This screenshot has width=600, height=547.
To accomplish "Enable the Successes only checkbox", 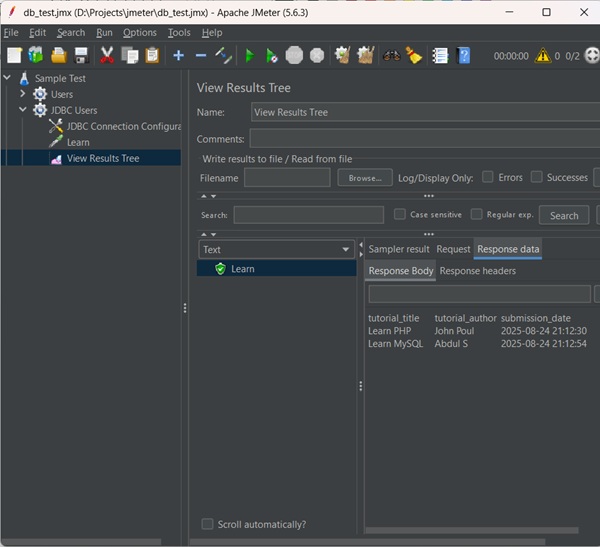I will click(536, 177).
